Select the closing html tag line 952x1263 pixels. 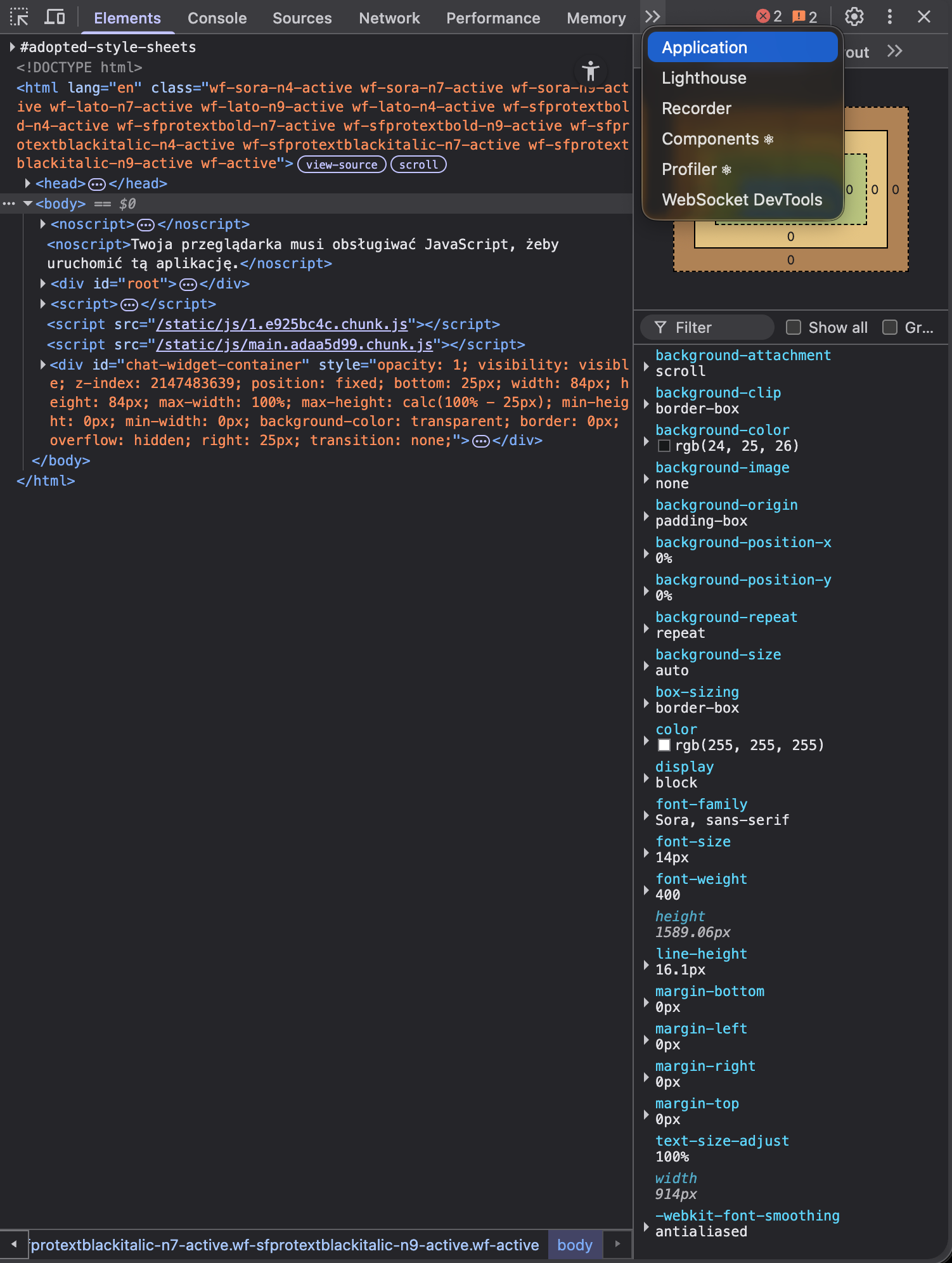(x=46, y=481)
